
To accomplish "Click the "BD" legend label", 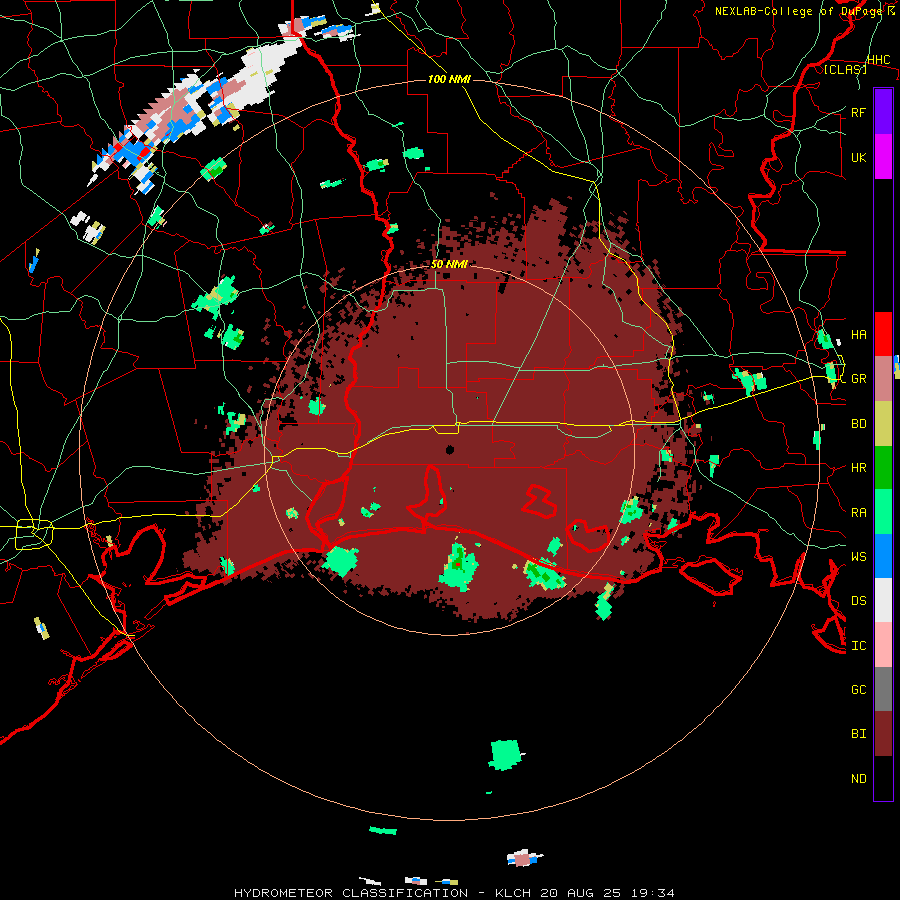I will 858,424.
